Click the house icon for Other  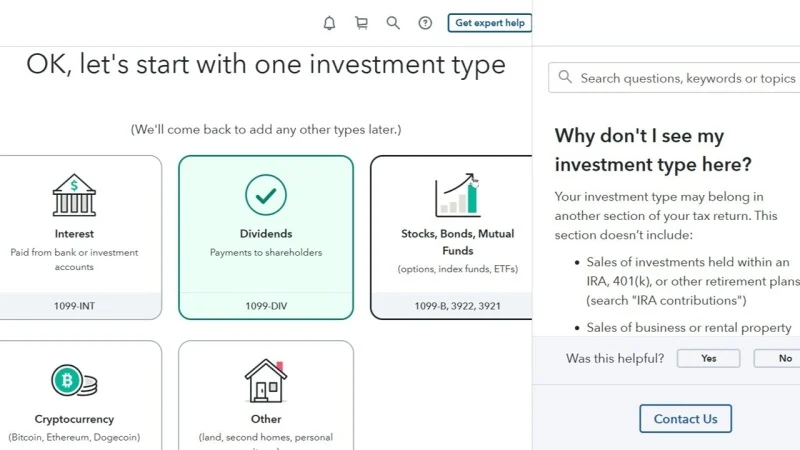[x=265, y=380]
